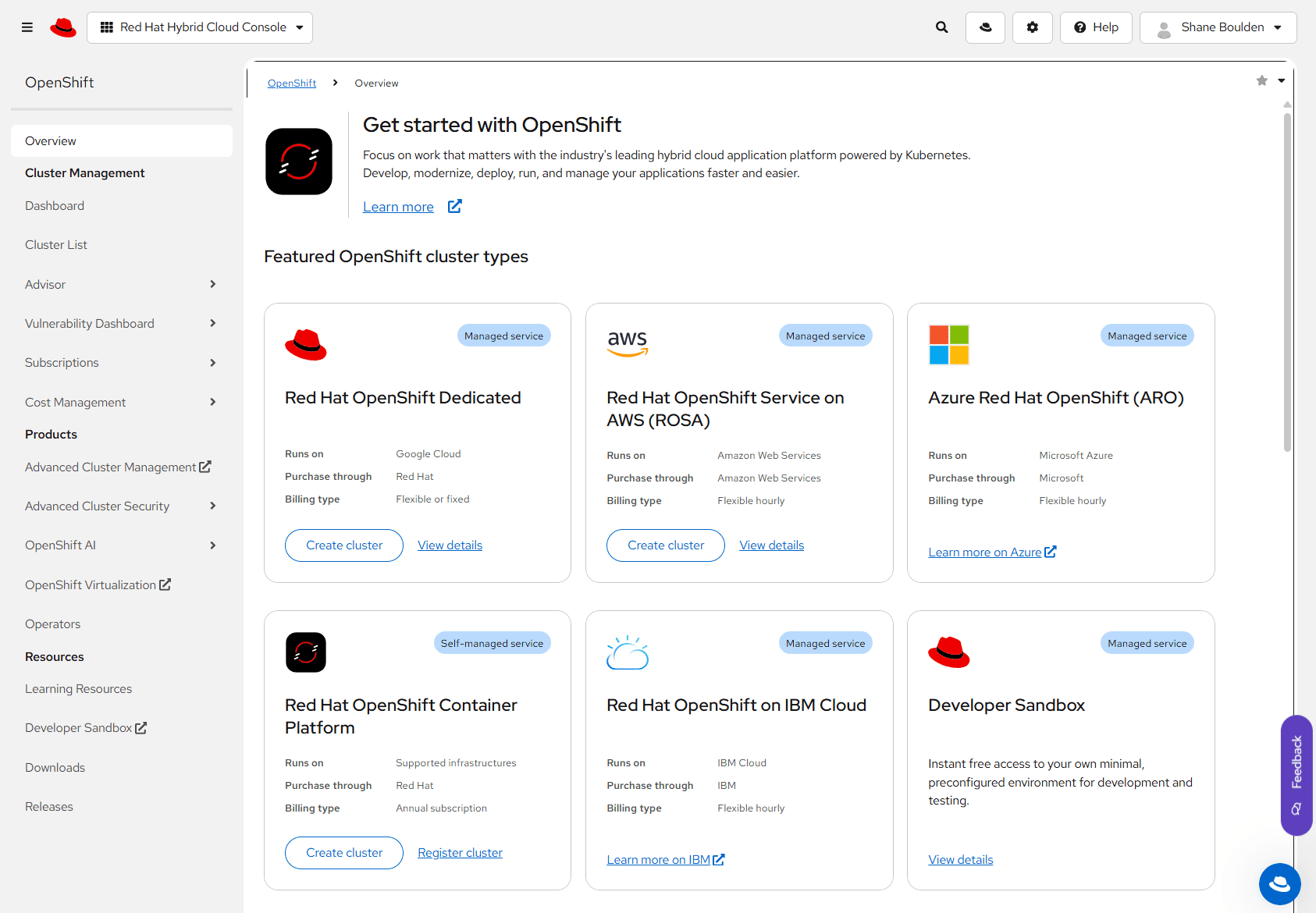Open the chat assistant bubble icon
The width and height of the screenshot is (1316, 913).
point(1279,883)
